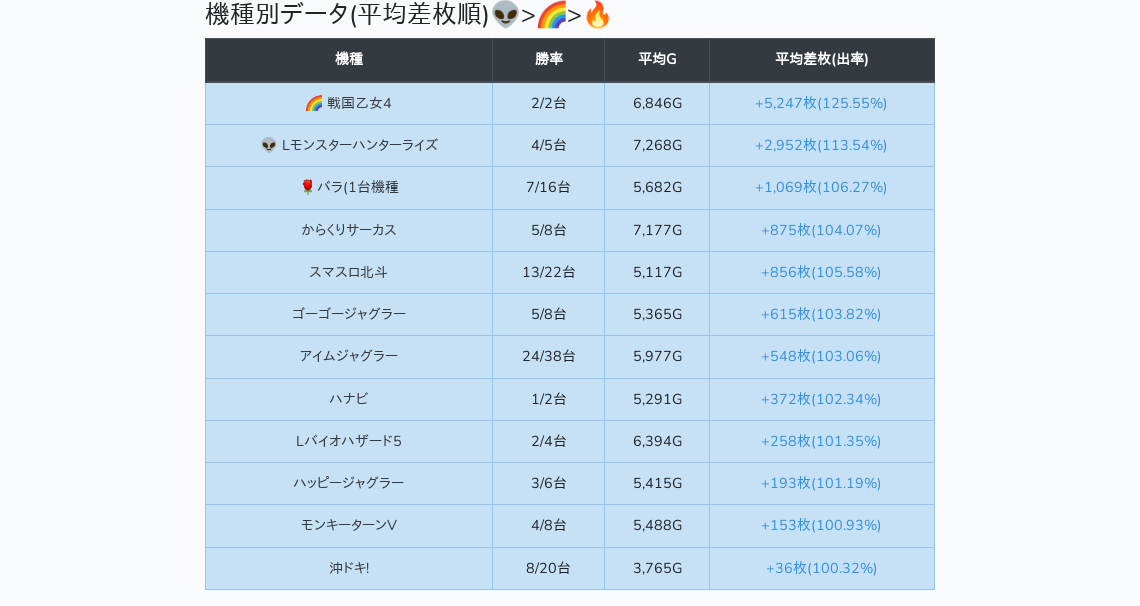This screenshot has height=606, width=1140.
Task: Select the 平均差枚(出率) column header
Action: pos(821,59)
